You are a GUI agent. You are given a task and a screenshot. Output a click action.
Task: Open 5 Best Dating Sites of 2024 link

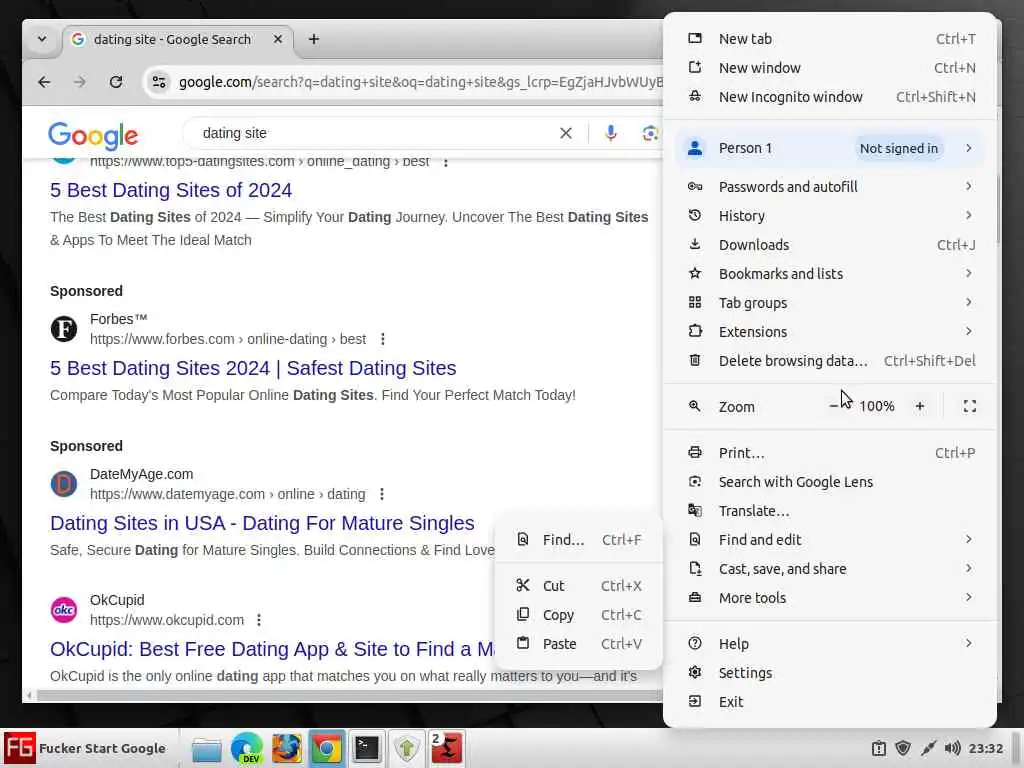171,190
